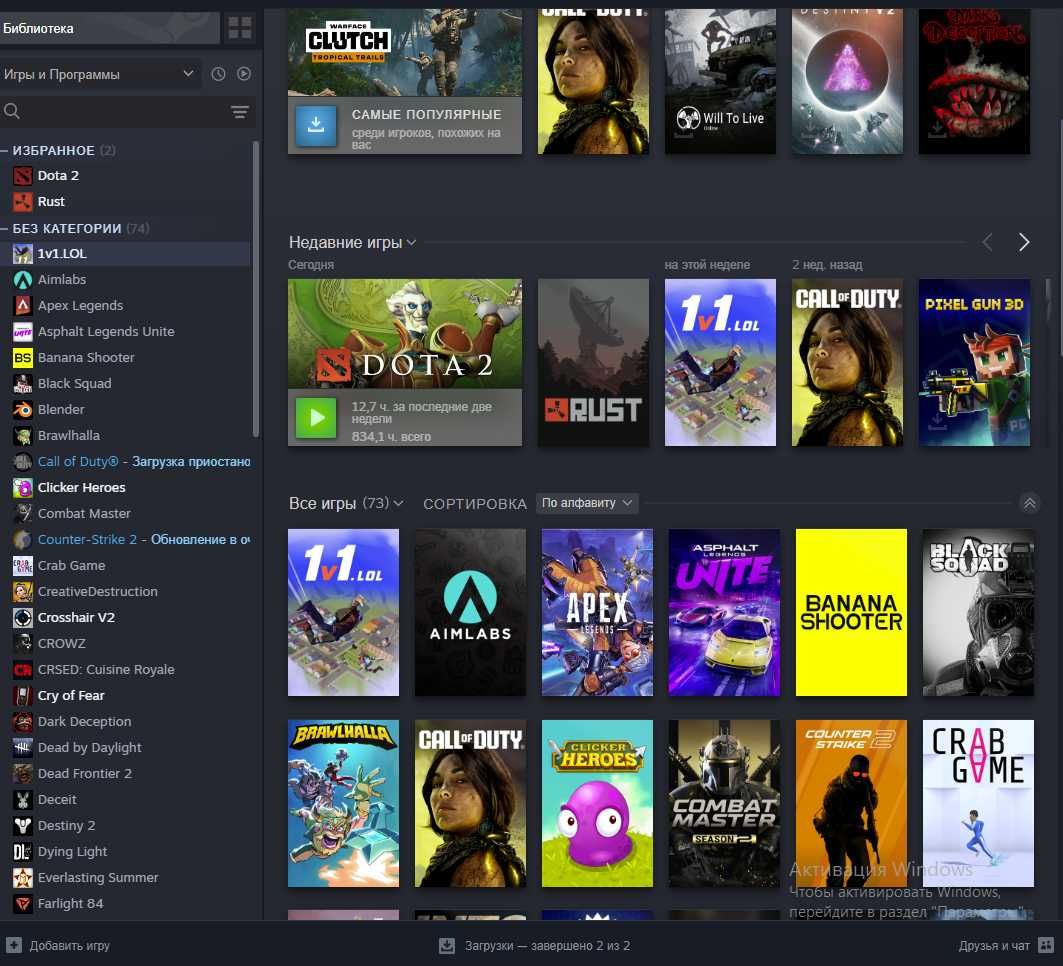This screenshot has height=966, width=1063.
Task: Click the ready-to-play filter icon
Action: click(x=244, y=74)
